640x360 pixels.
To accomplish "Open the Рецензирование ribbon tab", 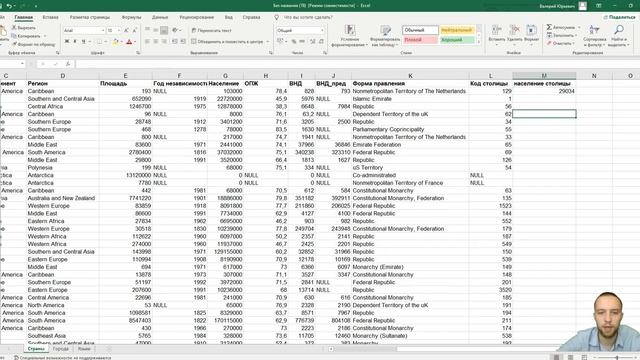I will [197, 17].
